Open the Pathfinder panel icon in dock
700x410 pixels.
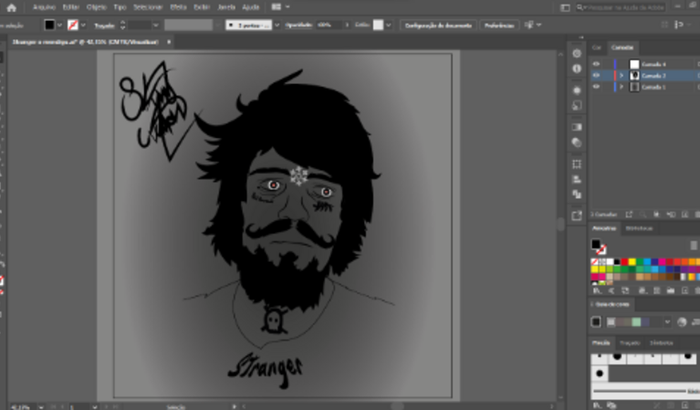577,194
